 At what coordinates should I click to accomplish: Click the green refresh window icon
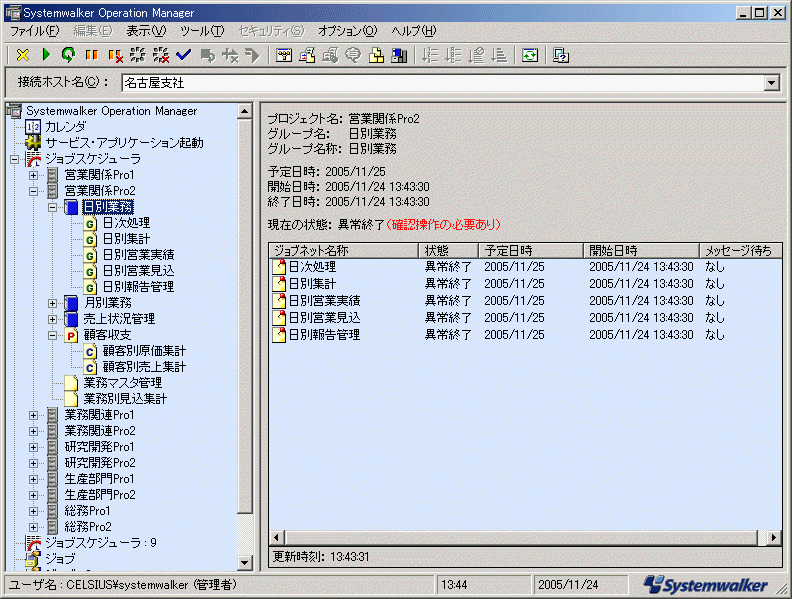click(530, 55)
